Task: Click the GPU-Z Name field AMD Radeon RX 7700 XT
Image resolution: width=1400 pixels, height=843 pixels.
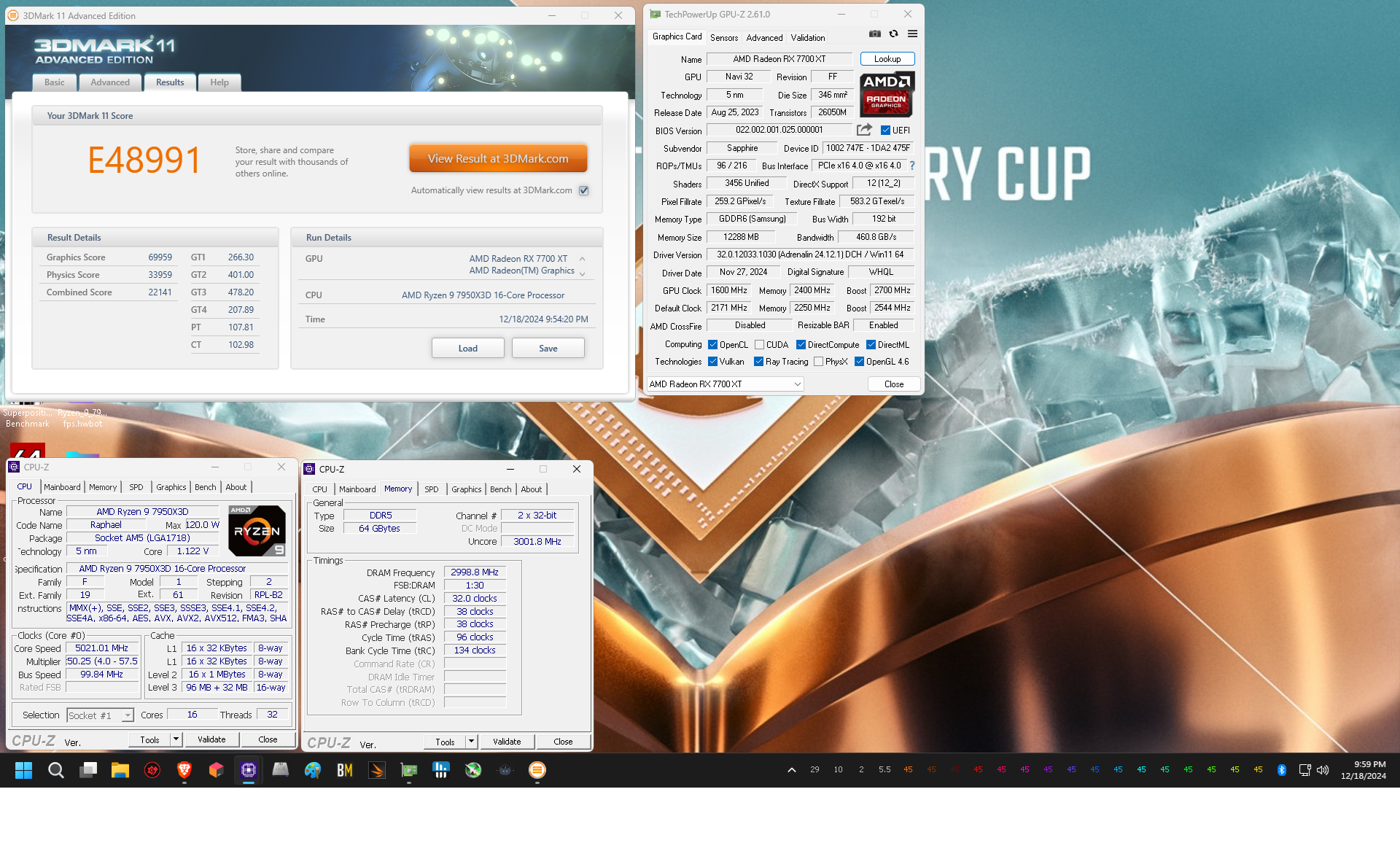Action: (x=779, y=59)
